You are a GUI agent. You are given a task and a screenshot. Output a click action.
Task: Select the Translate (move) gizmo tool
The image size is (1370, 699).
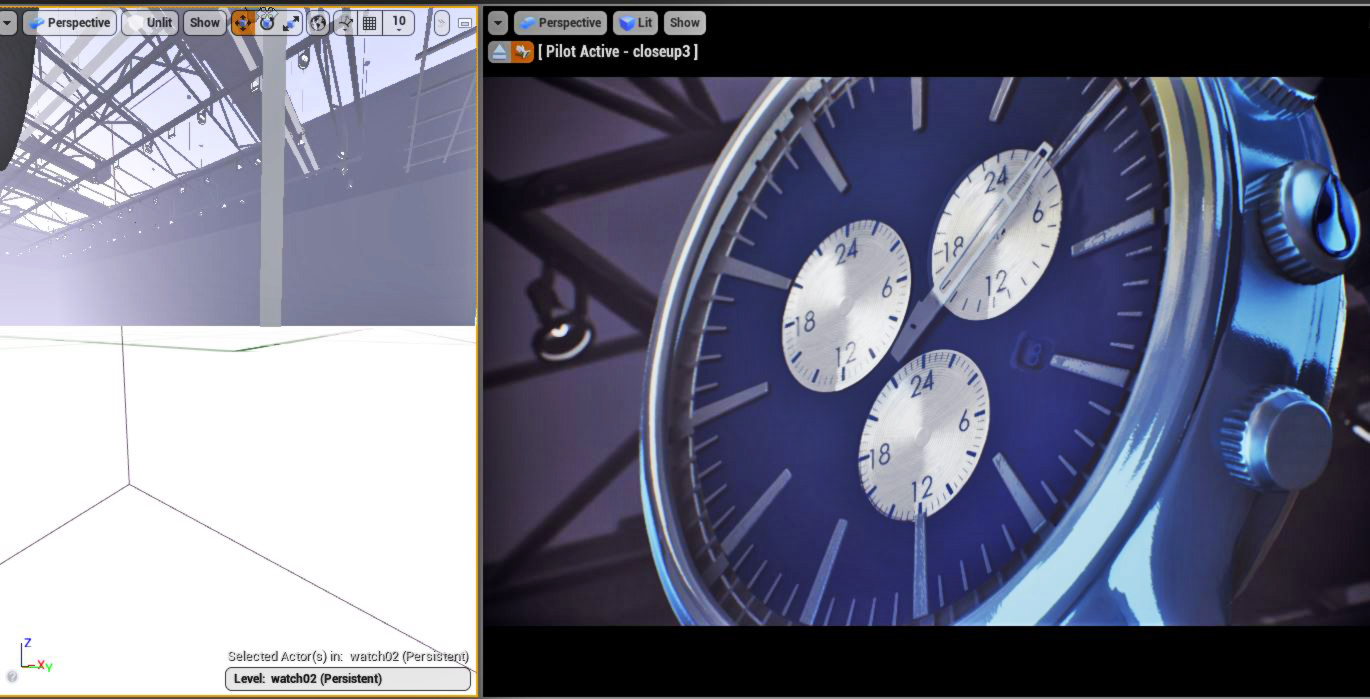tap(242, 23)
